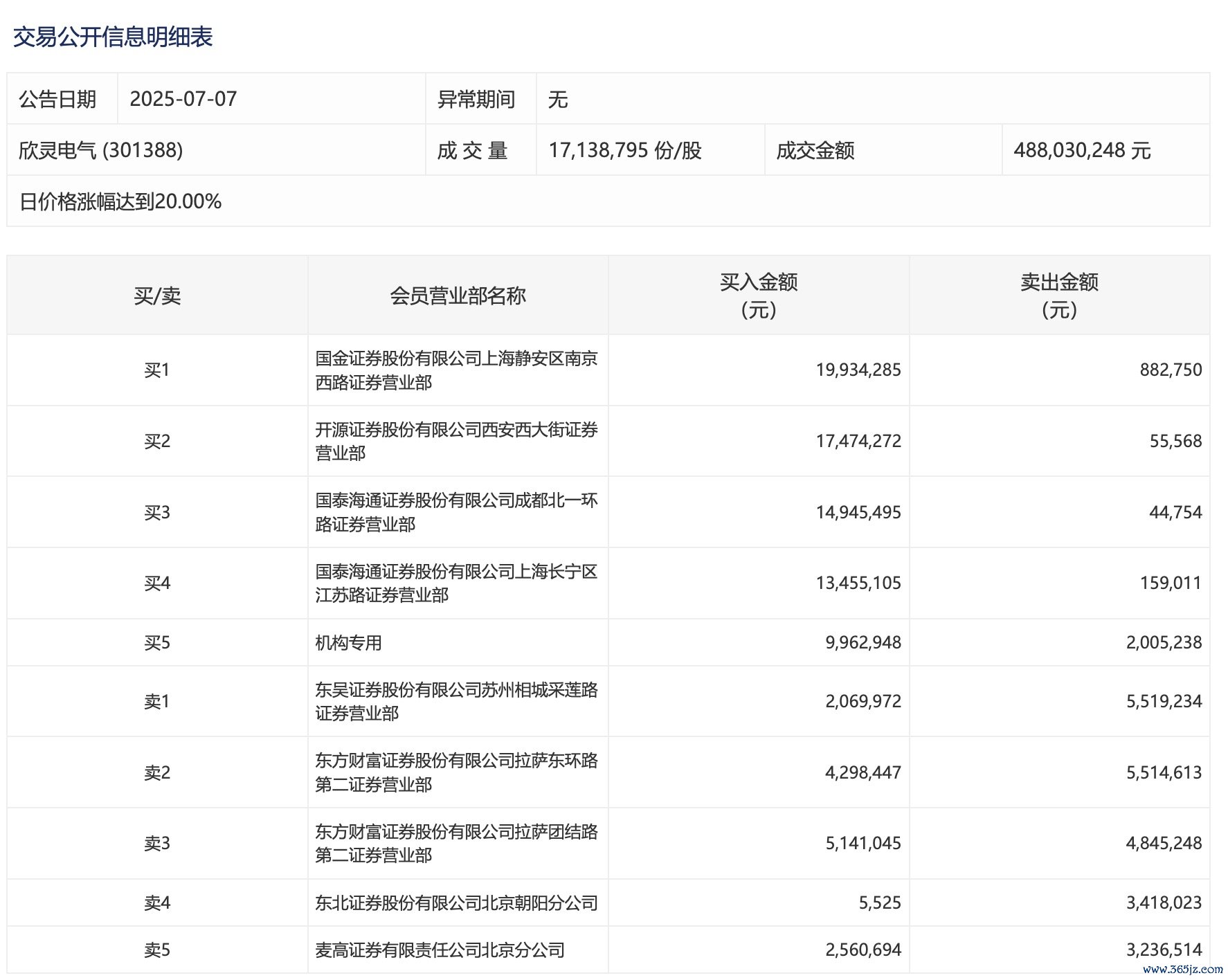Select buy amount 14,945,495
This screenshot has height=980, width=1228.
tap(858, 513)
